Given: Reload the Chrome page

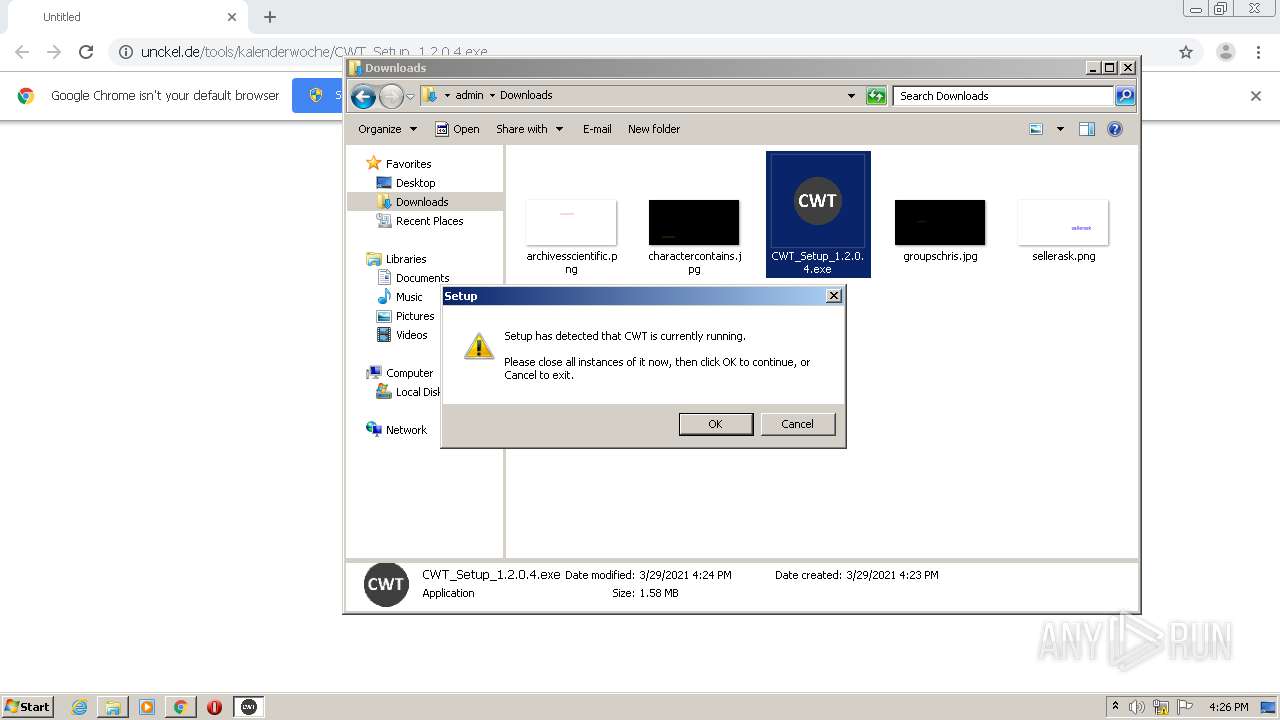Looking at the screenshot, I should 86,52.
